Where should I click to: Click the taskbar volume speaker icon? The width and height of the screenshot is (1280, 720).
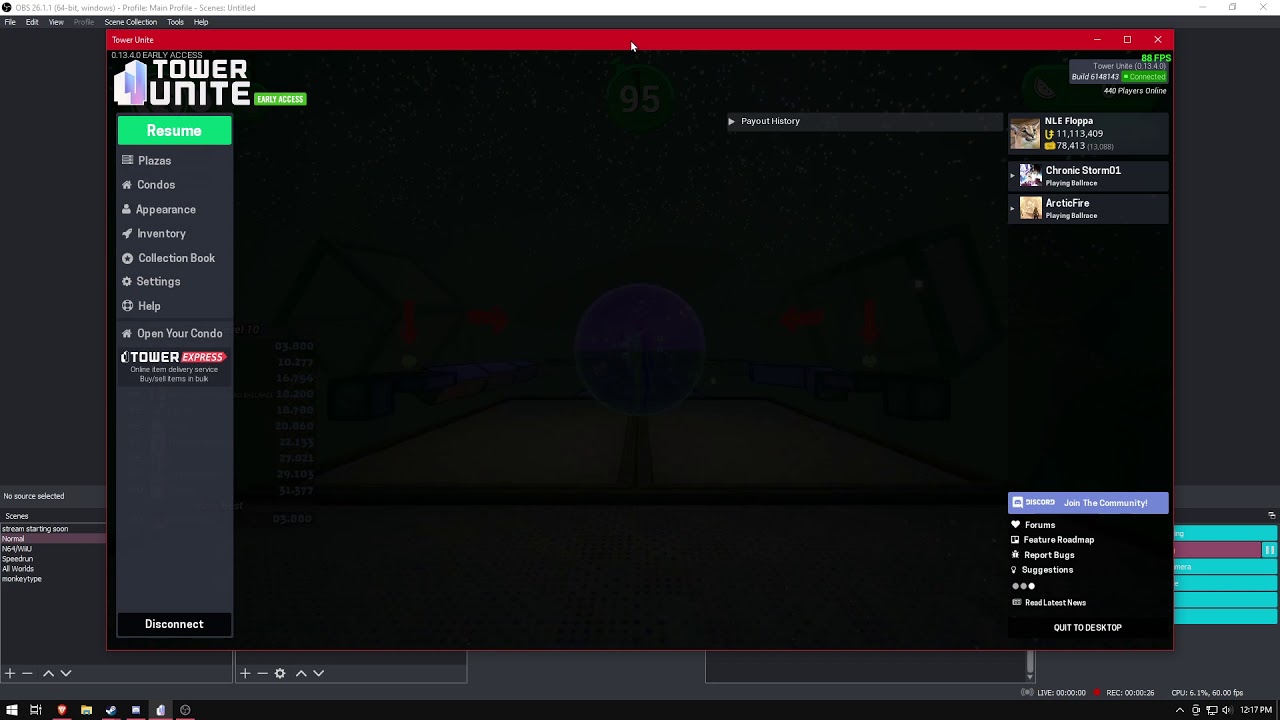1226,710
